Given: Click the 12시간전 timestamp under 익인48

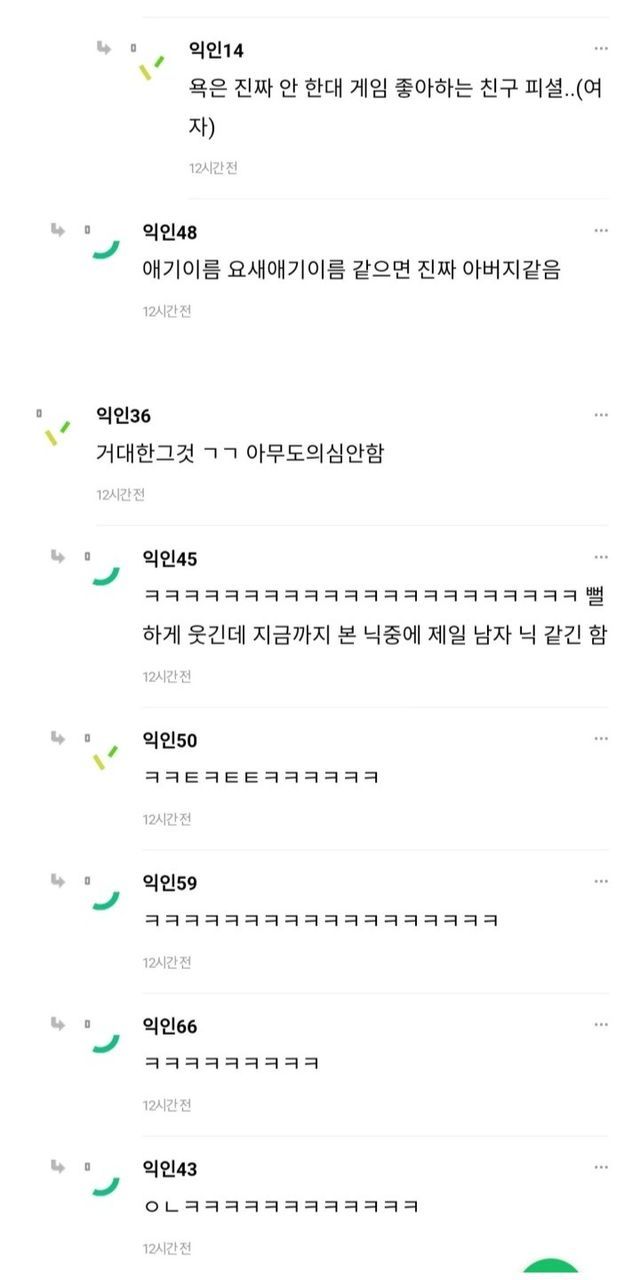Looking at the screenshot, I should 166,311.
